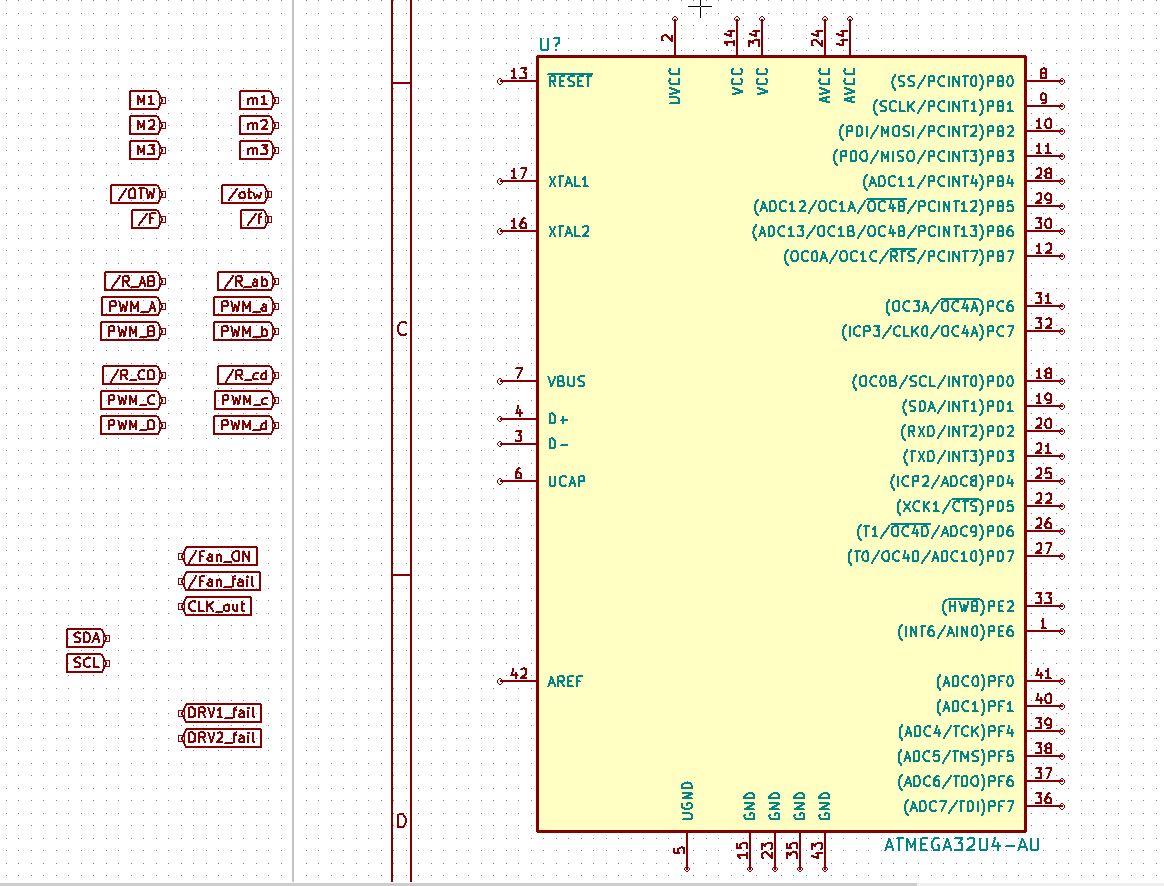Select the DRV2_fail label

pyautogui.click(x=220, y=738)
